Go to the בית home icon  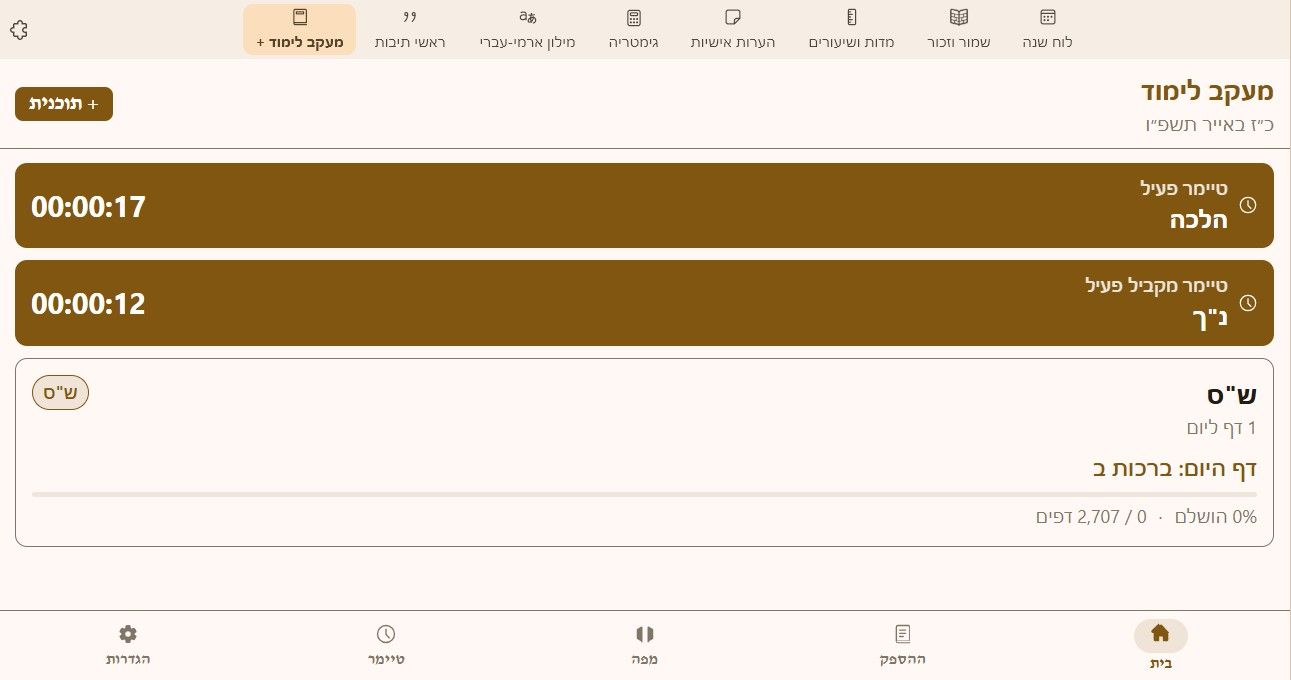[1161, 633]
